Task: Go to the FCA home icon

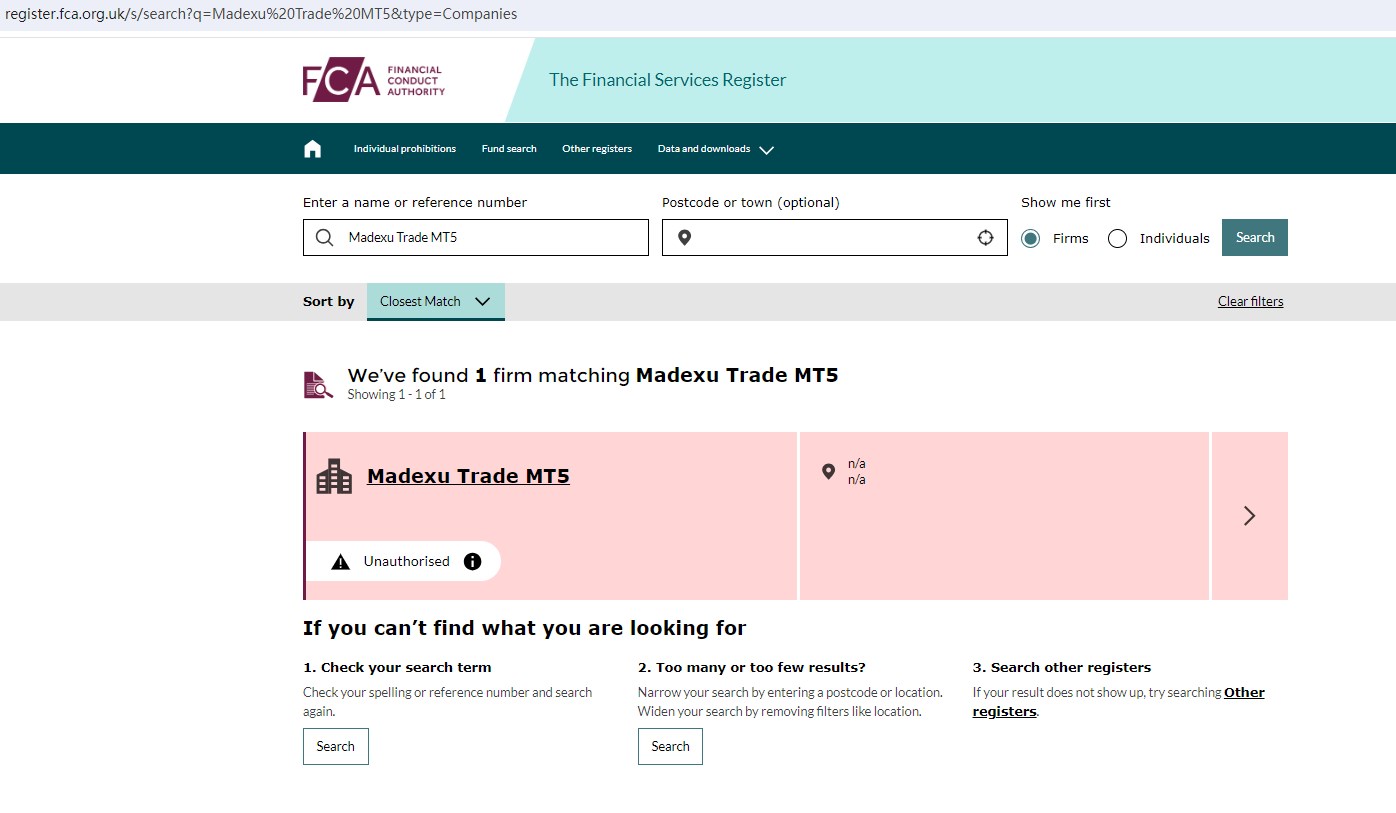Action: 313,149
